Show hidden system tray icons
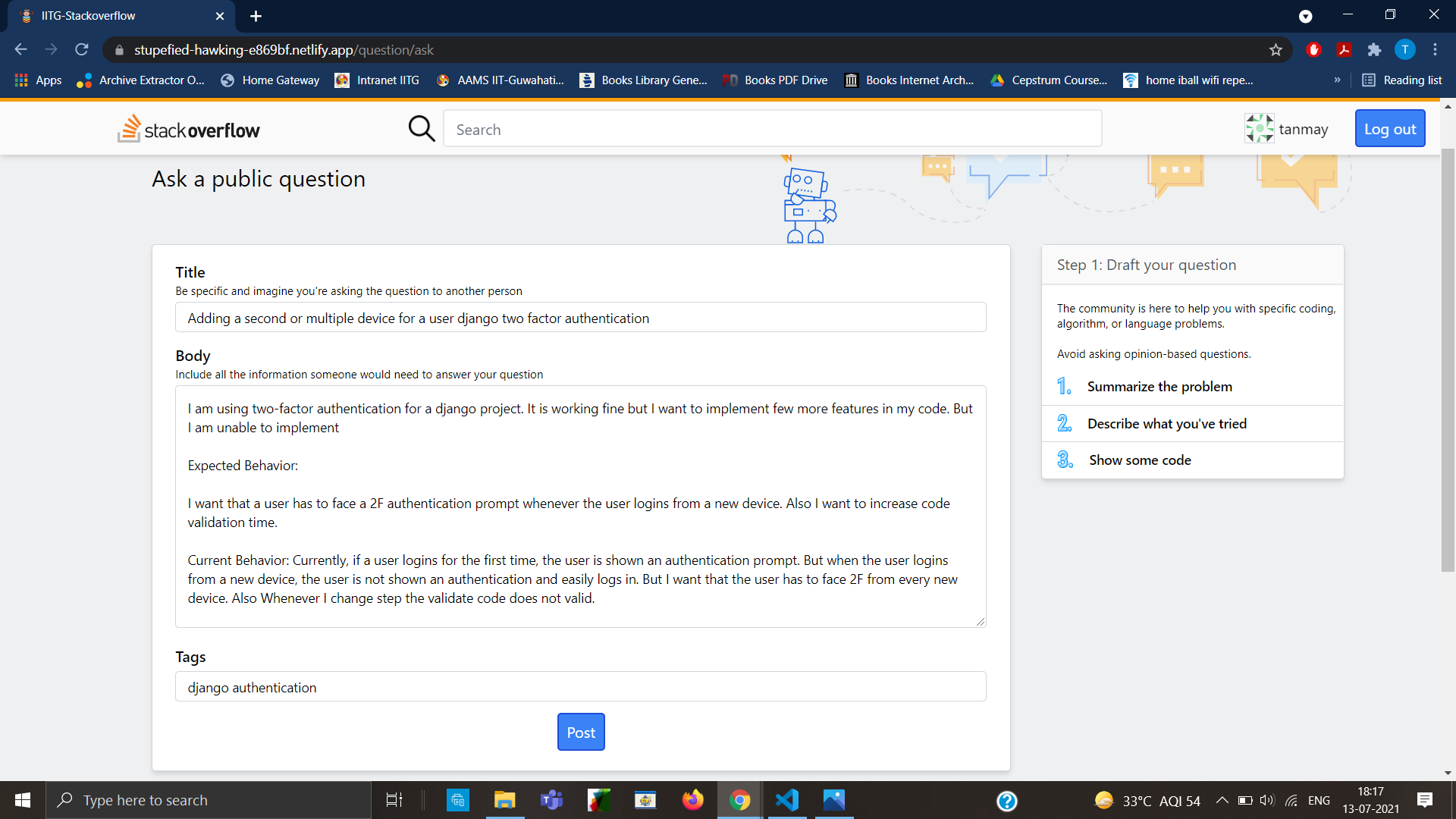This screenshot has width=1456, height=819. coord(1222,800)
